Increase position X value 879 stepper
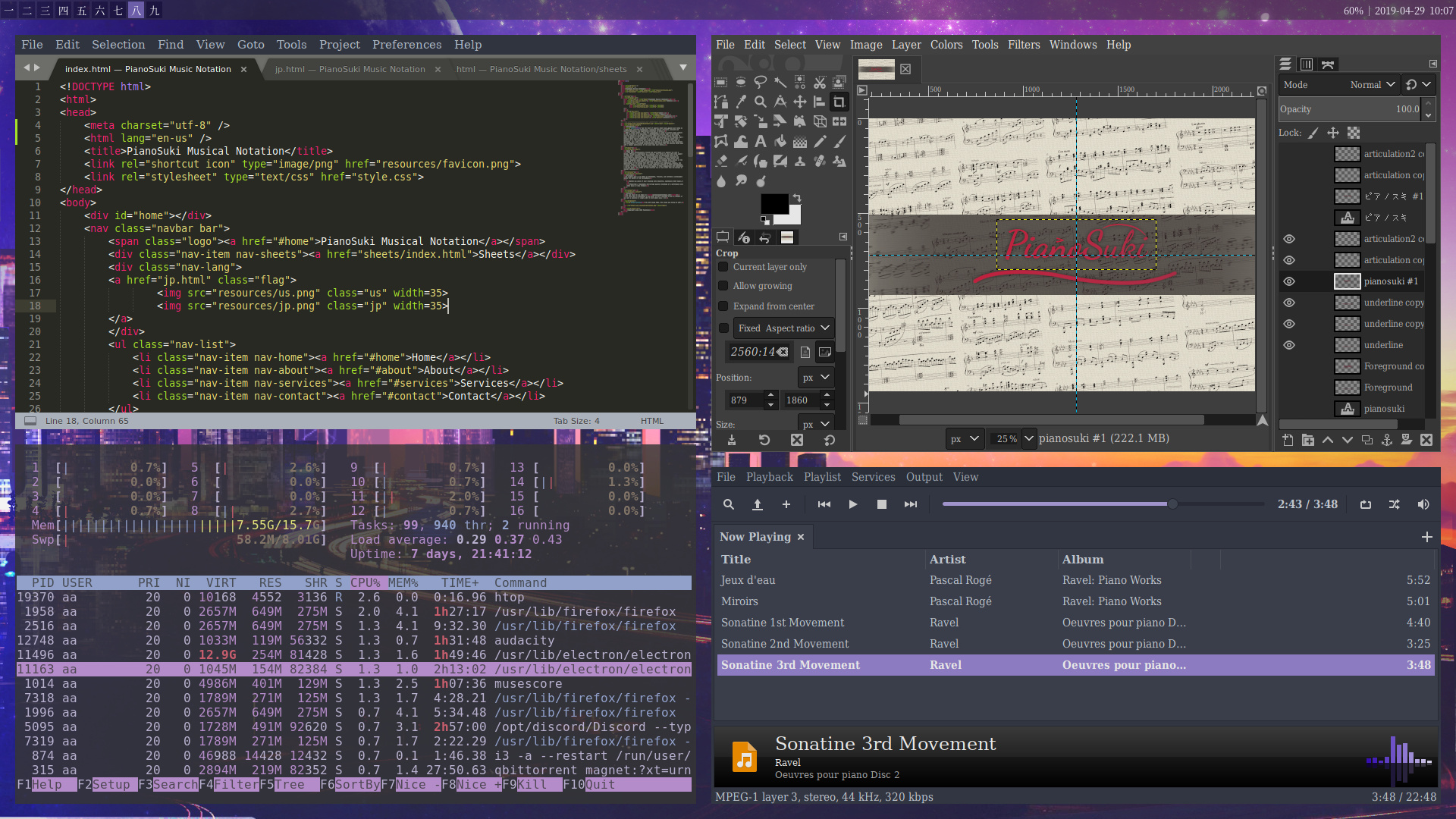Image resolution: width=1456 pixels, height=819 pixels. pos(771,395)
